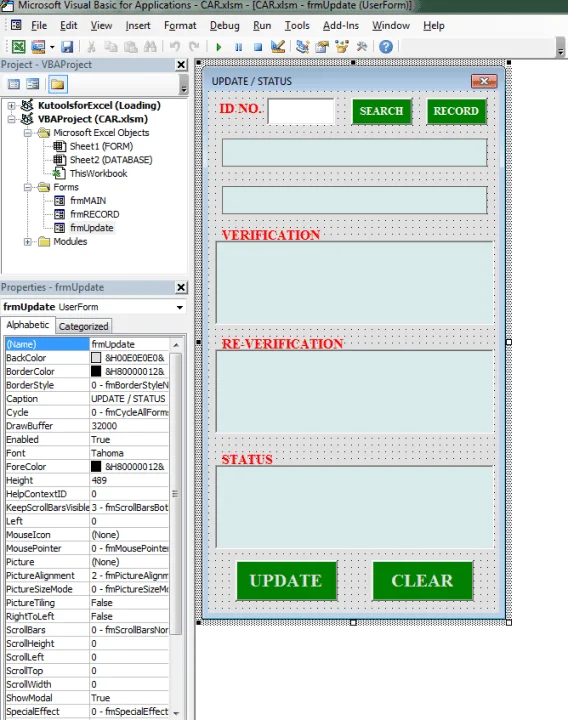The height and width of the screenshot is (720, 568).
Task: Click the toolbar options arrow at the toolbar's end
Action: coord(560,48)
